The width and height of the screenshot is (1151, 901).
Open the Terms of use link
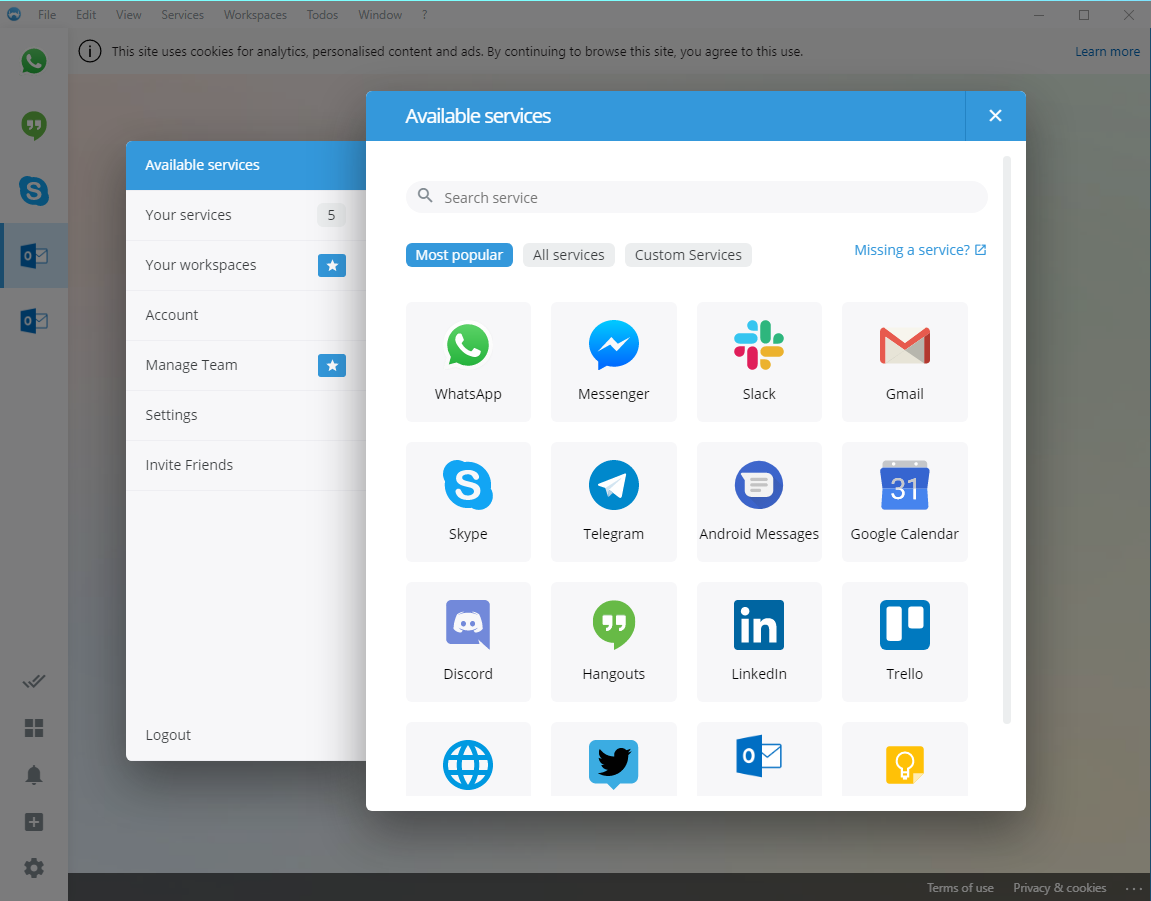coord(960,888)
